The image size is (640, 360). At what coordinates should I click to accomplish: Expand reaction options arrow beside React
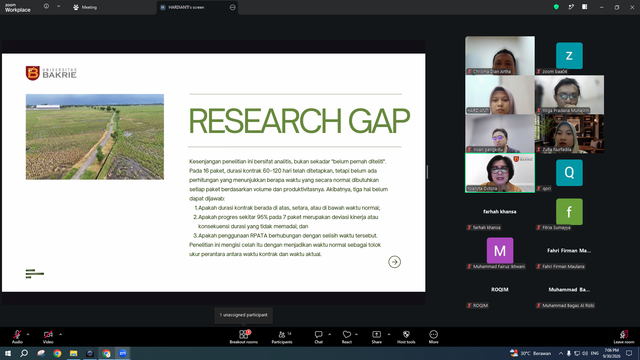coord(356,334)
